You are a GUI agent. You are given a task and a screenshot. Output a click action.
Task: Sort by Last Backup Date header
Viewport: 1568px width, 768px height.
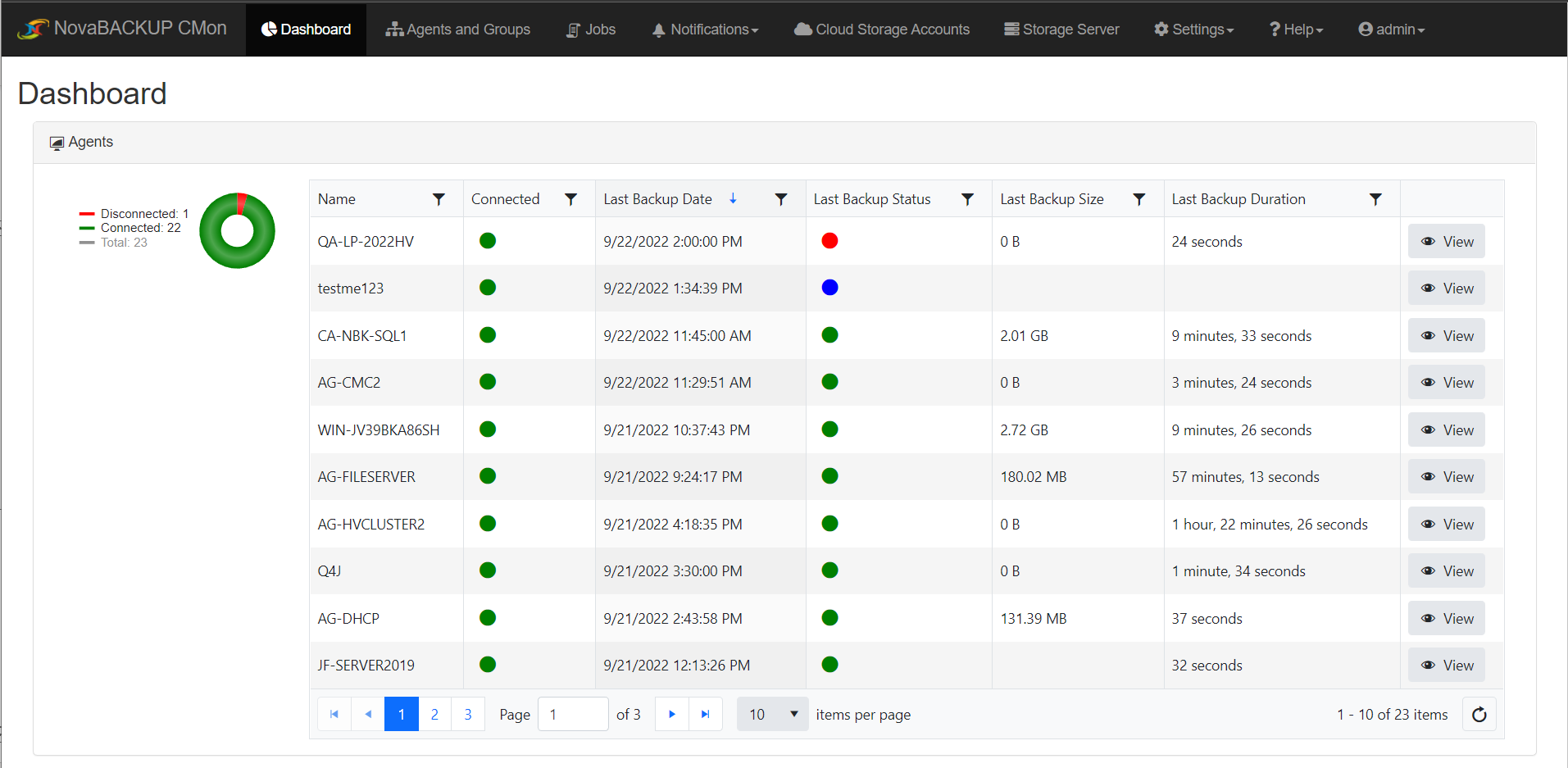(x=657, y=199)
